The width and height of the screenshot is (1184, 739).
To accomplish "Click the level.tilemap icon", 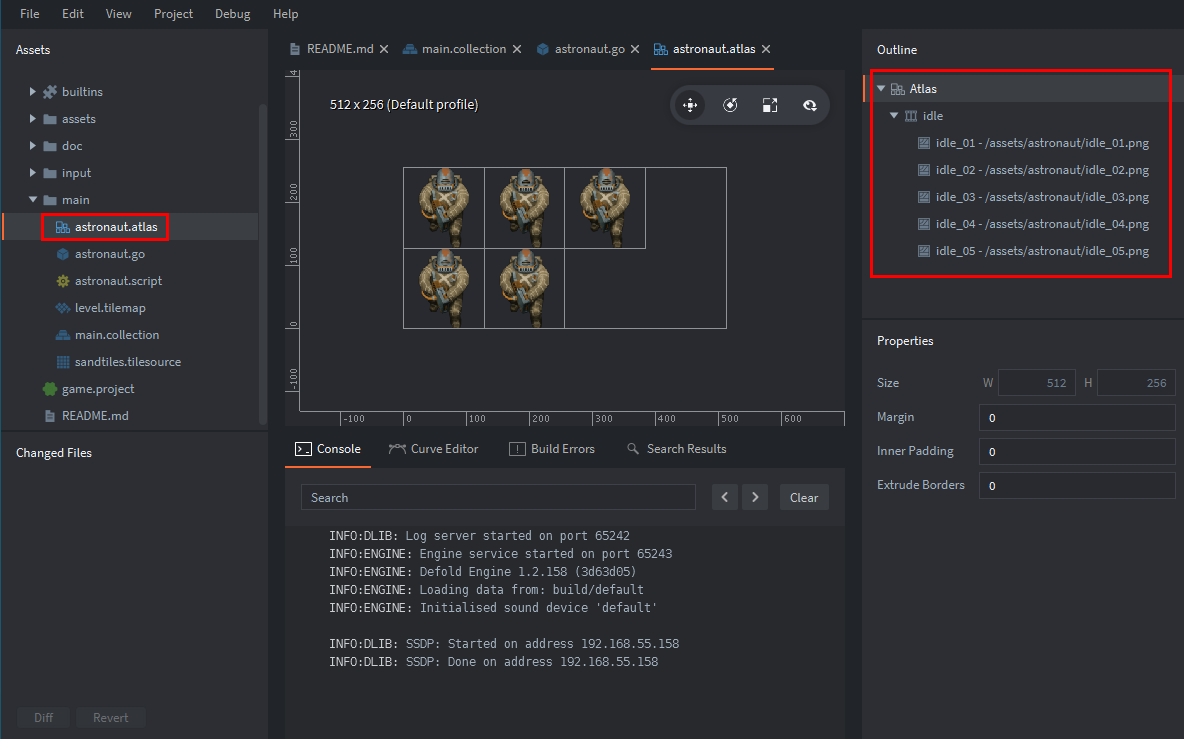I will [x=63, y=308].
